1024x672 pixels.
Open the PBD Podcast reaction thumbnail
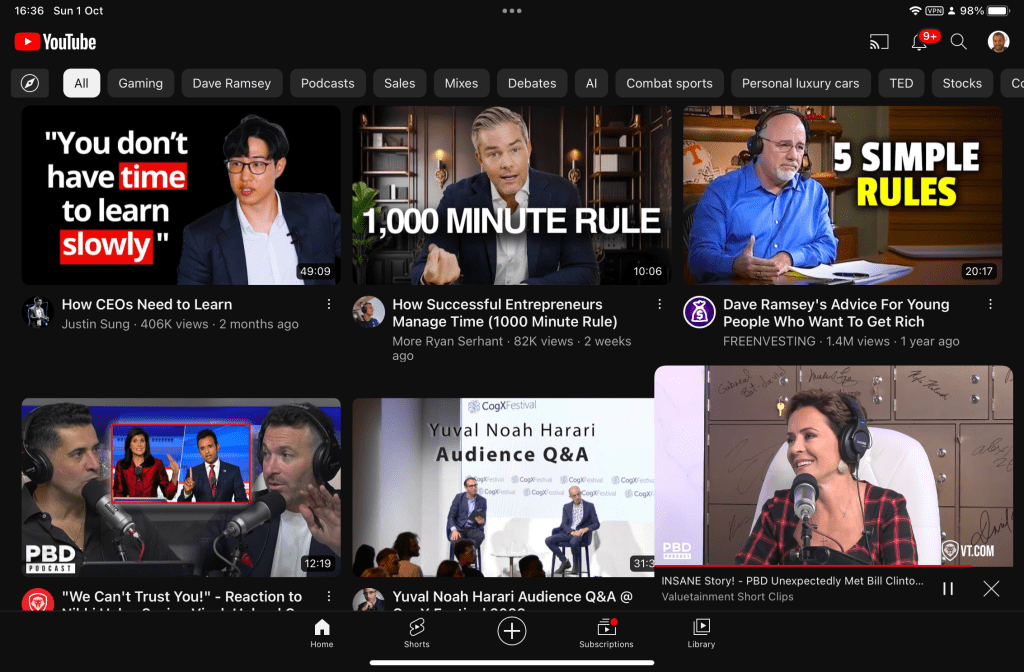point(181,487)
